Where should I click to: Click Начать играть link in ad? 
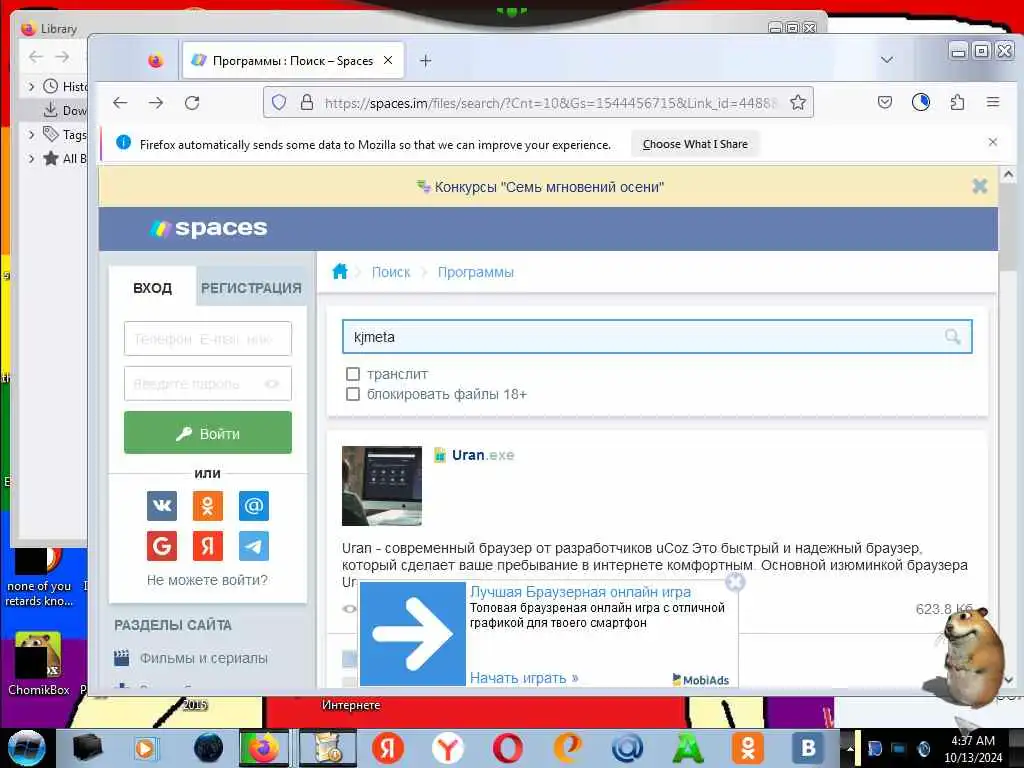pos(524,678)
